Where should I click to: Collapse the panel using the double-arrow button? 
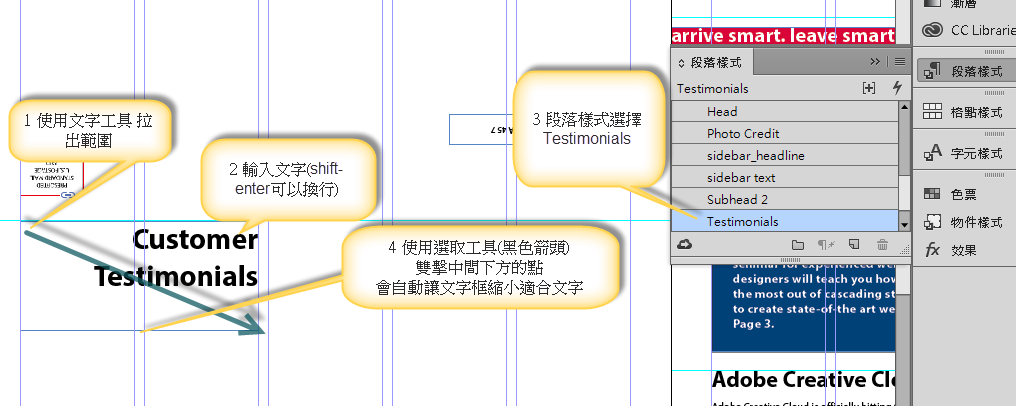click(876, 61)
